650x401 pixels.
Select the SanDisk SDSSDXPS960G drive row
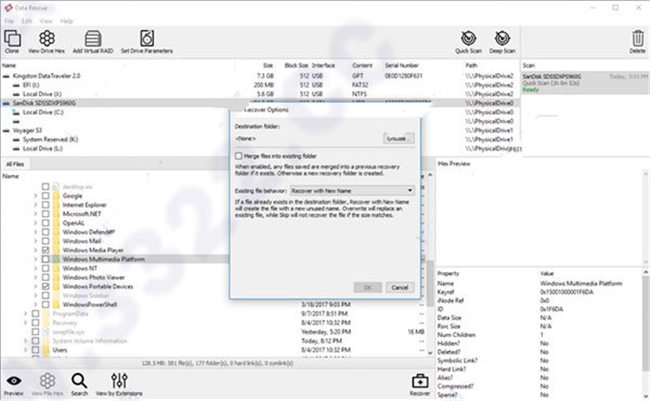click(x=260, y=103)
